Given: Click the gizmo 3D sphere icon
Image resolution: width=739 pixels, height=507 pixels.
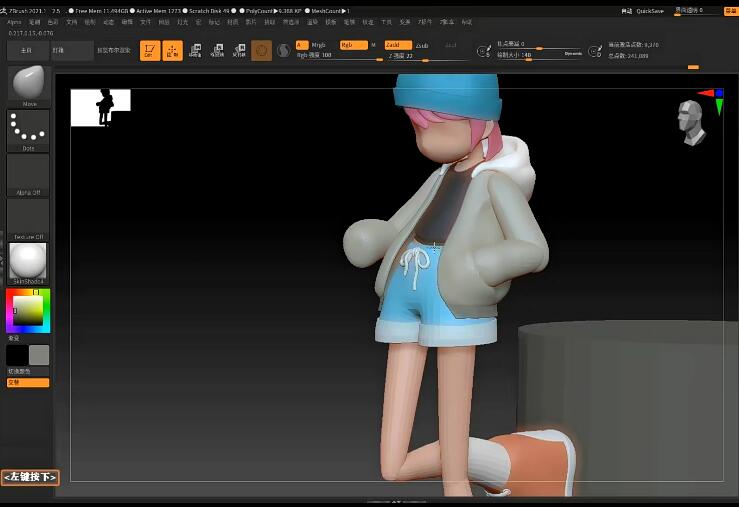Looking at the screenshot, I should (x=261, y=50).
